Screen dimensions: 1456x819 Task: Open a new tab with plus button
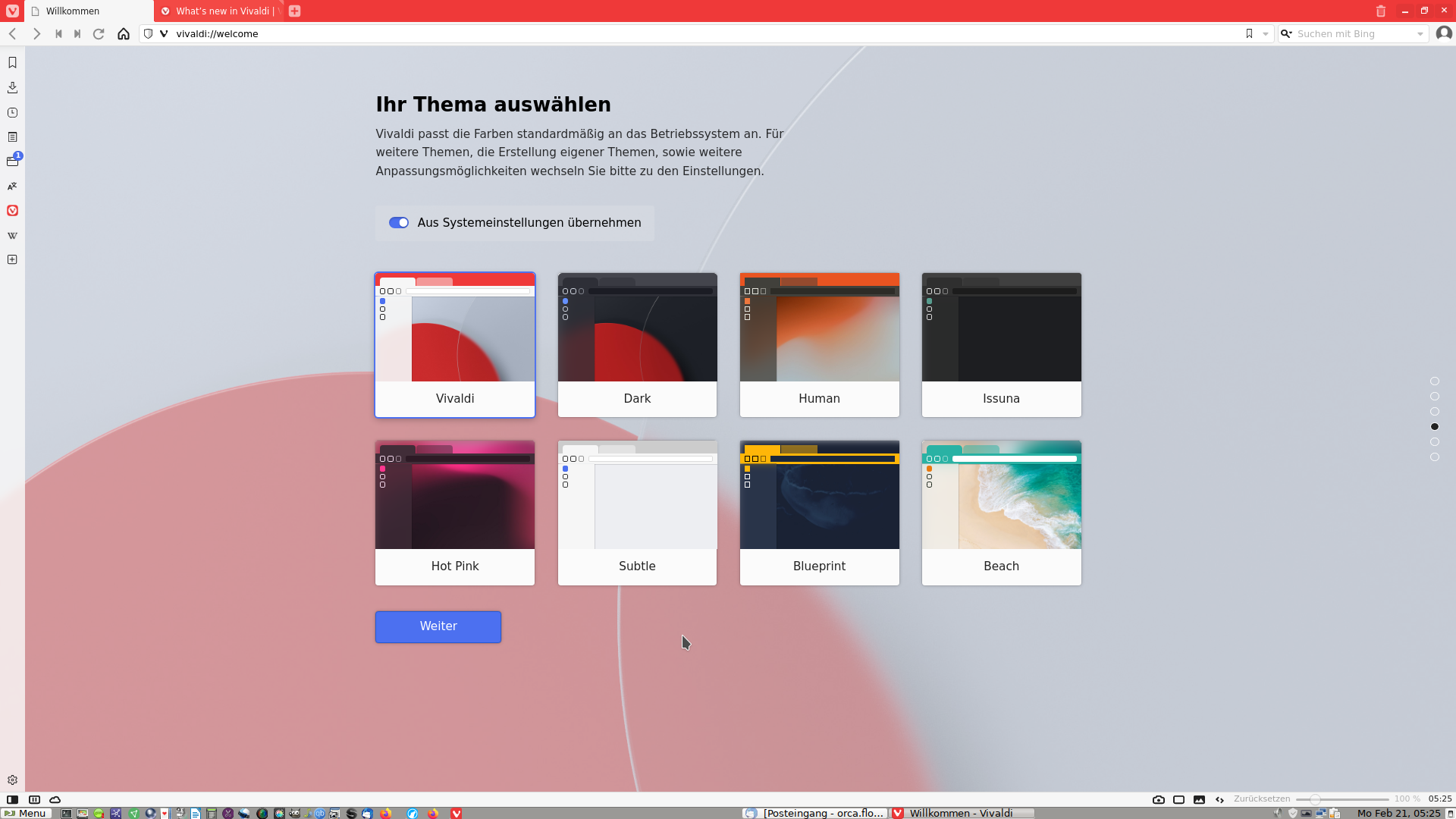pos(295,11)
